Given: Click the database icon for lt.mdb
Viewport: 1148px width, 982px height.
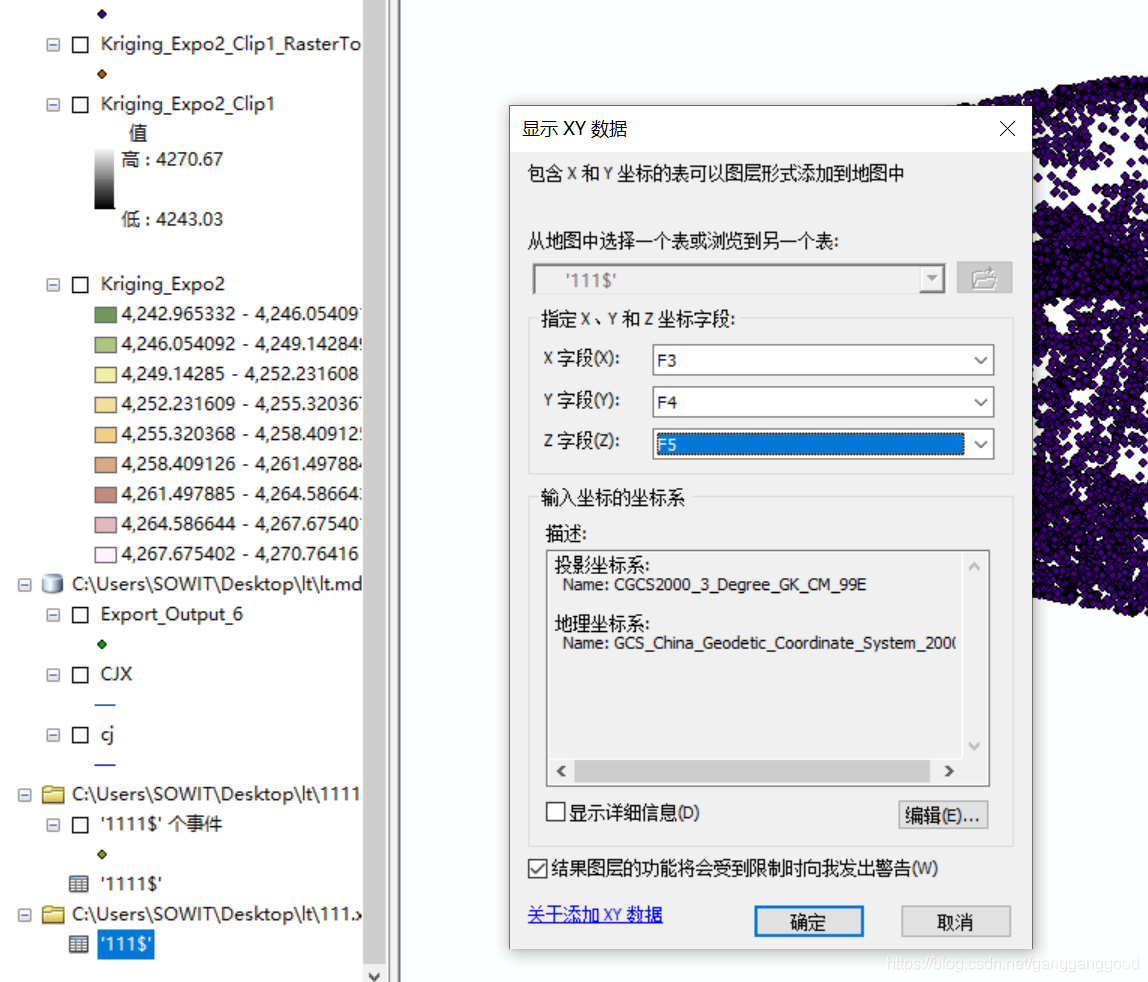Looking at the screenshot, I should pos(53,584).
